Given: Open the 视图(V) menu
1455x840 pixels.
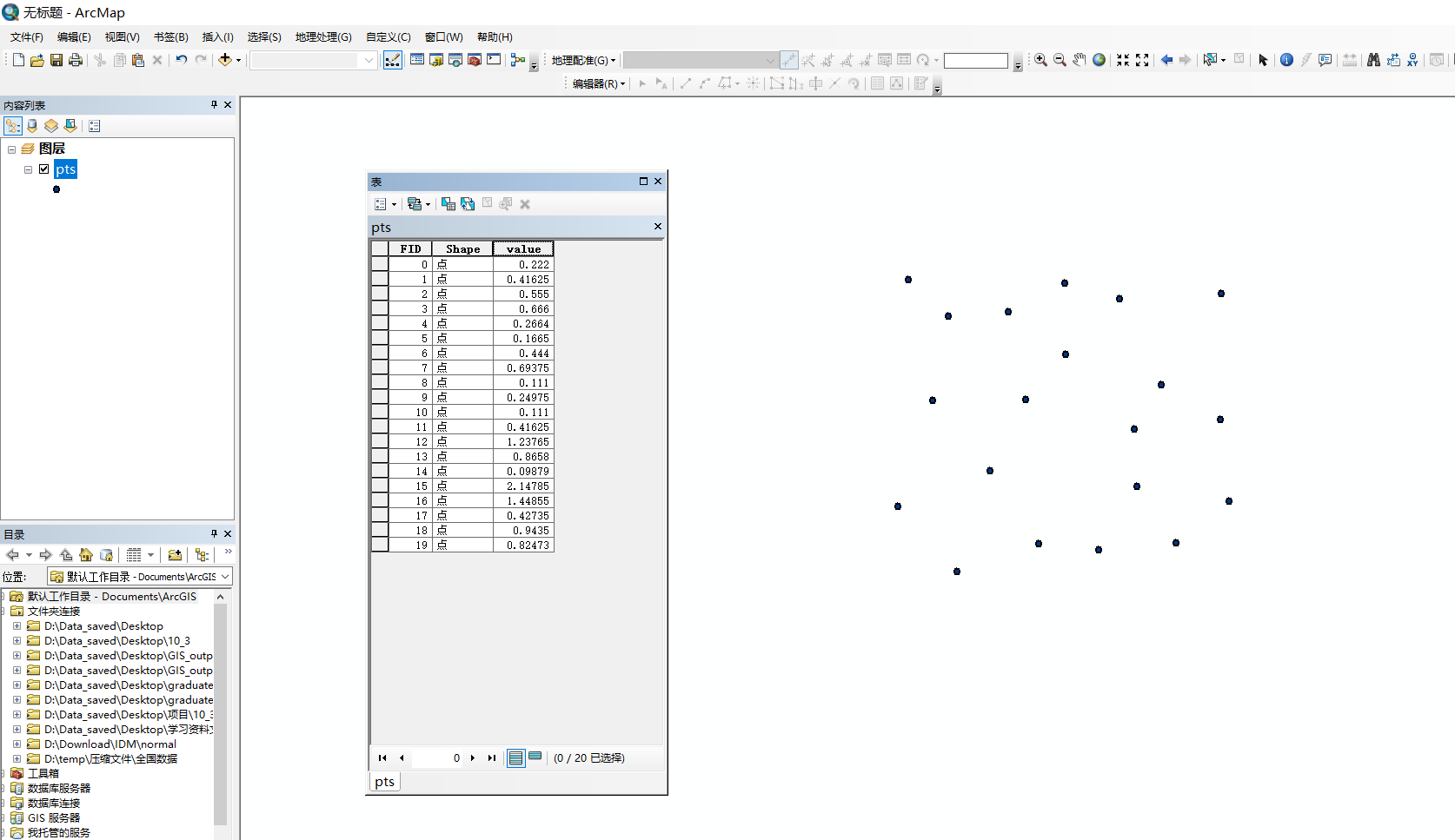Looking at the screenshot, I should (x=122, y=37).
